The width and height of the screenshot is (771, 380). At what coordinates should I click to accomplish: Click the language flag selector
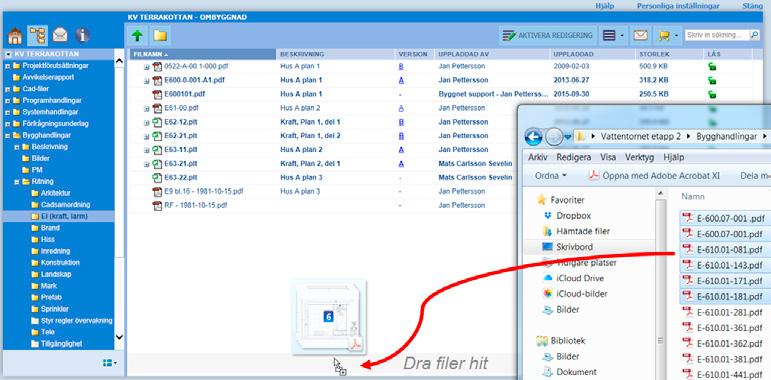coord(110,363)
